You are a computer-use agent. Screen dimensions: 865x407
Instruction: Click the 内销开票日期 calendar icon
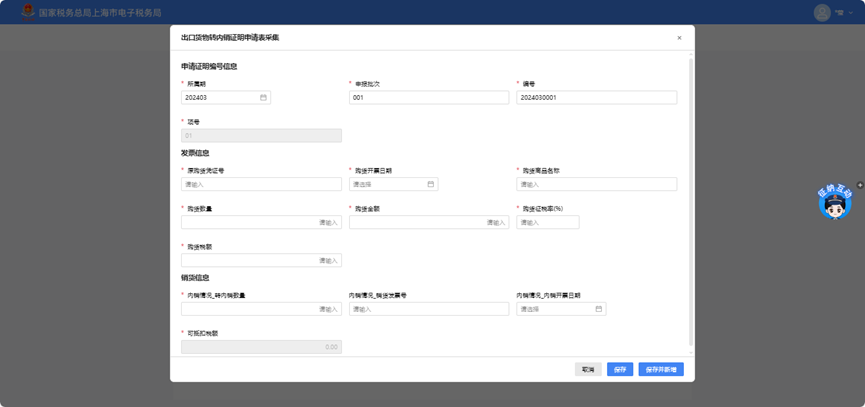tap(599, 309)
